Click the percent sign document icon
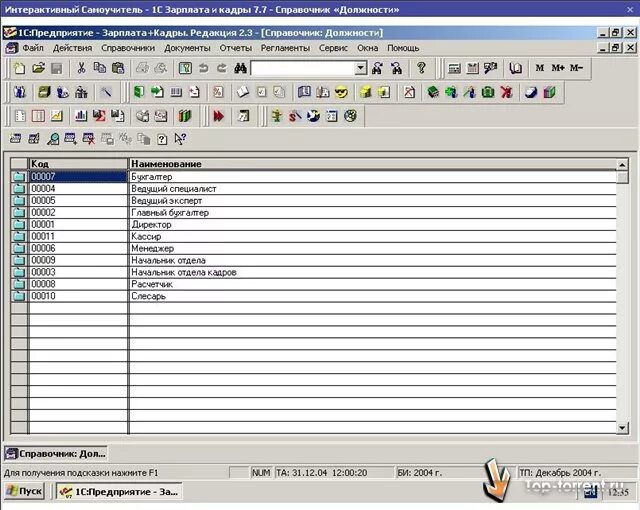The width and height of the screenshot is (640, 510). [x=218, y=92]
